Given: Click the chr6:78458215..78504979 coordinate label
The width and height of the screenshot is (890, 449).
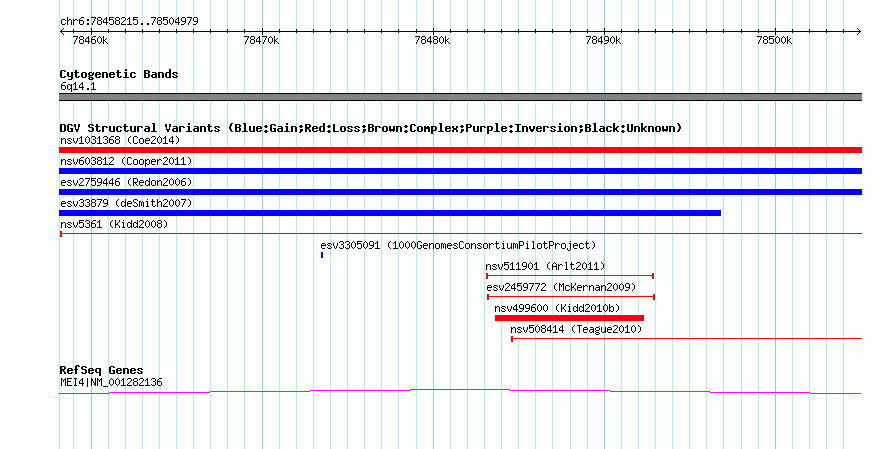Looking at the screenshot, I should point(129,22).
